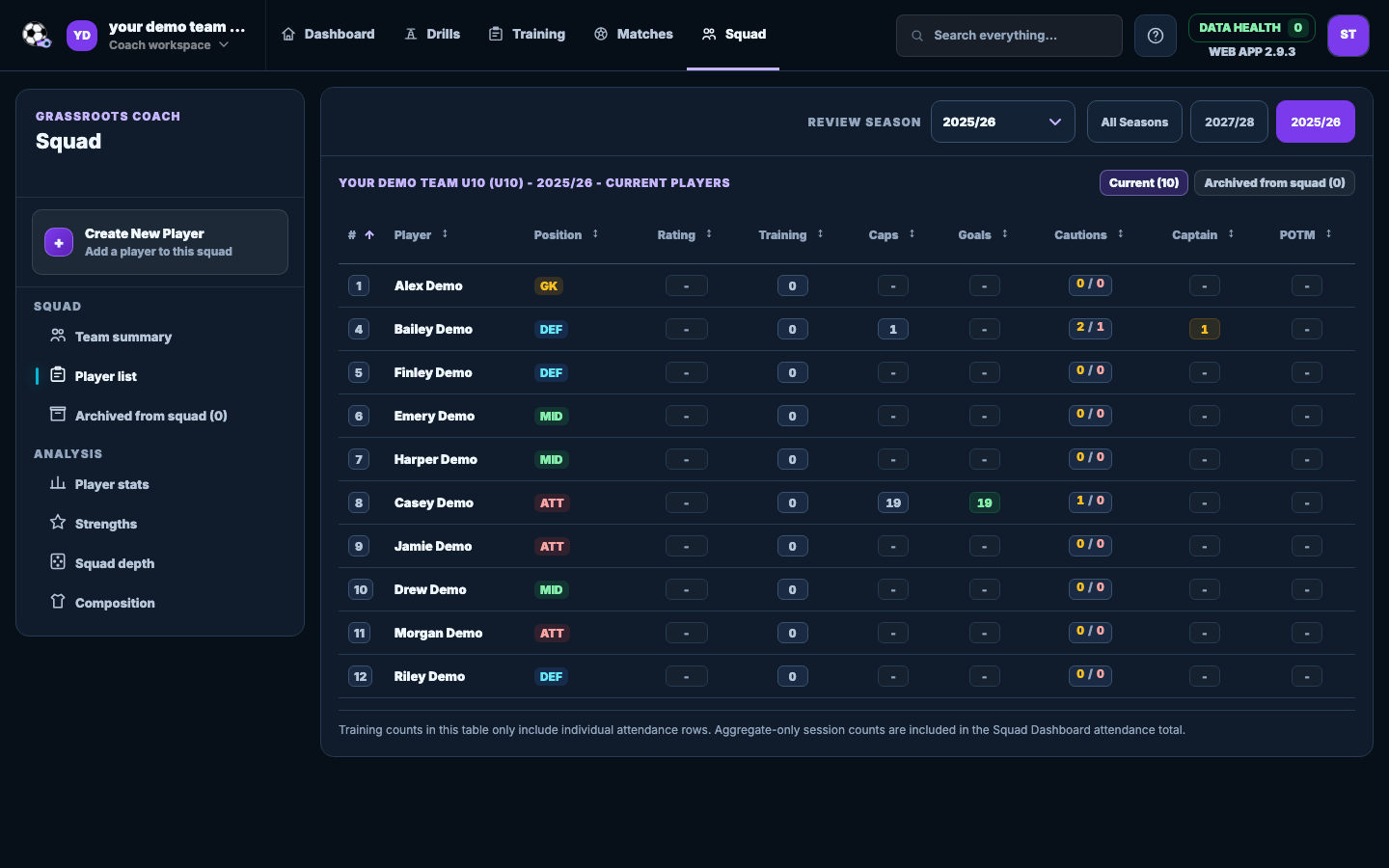This screenshot has height=868, width=1389.
Task: Open the ST user profile avatar
Action: coord(1348,36)
